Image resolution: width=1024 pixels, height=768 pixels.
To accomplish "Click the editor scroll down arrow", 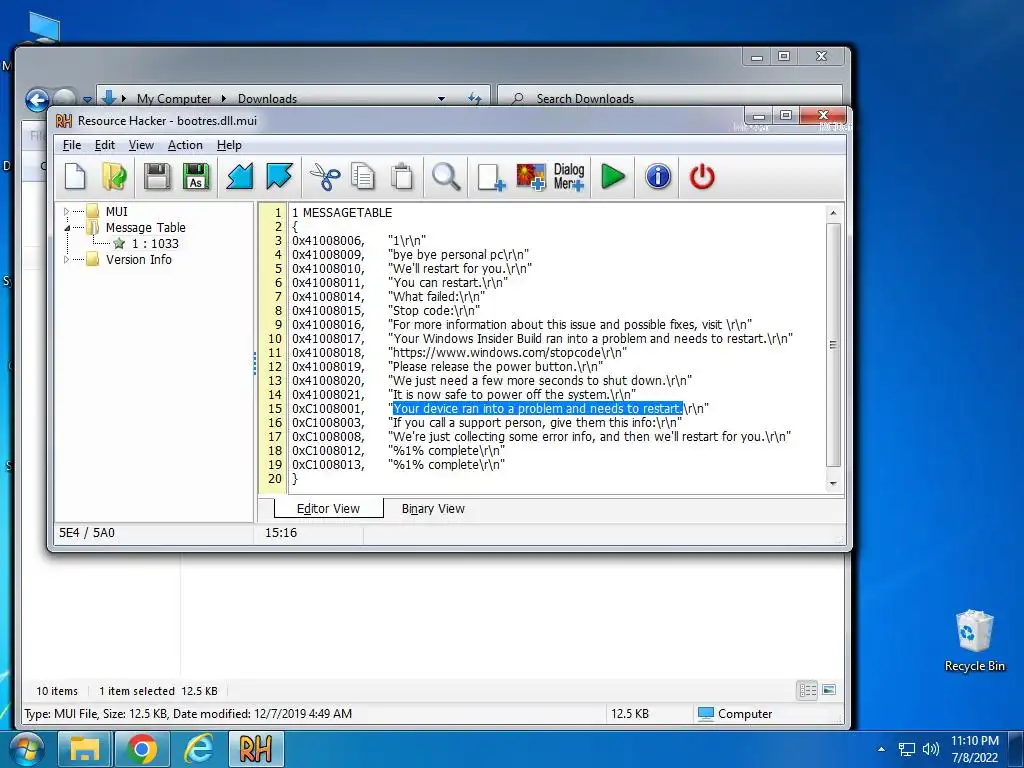I will pos(833,484).
